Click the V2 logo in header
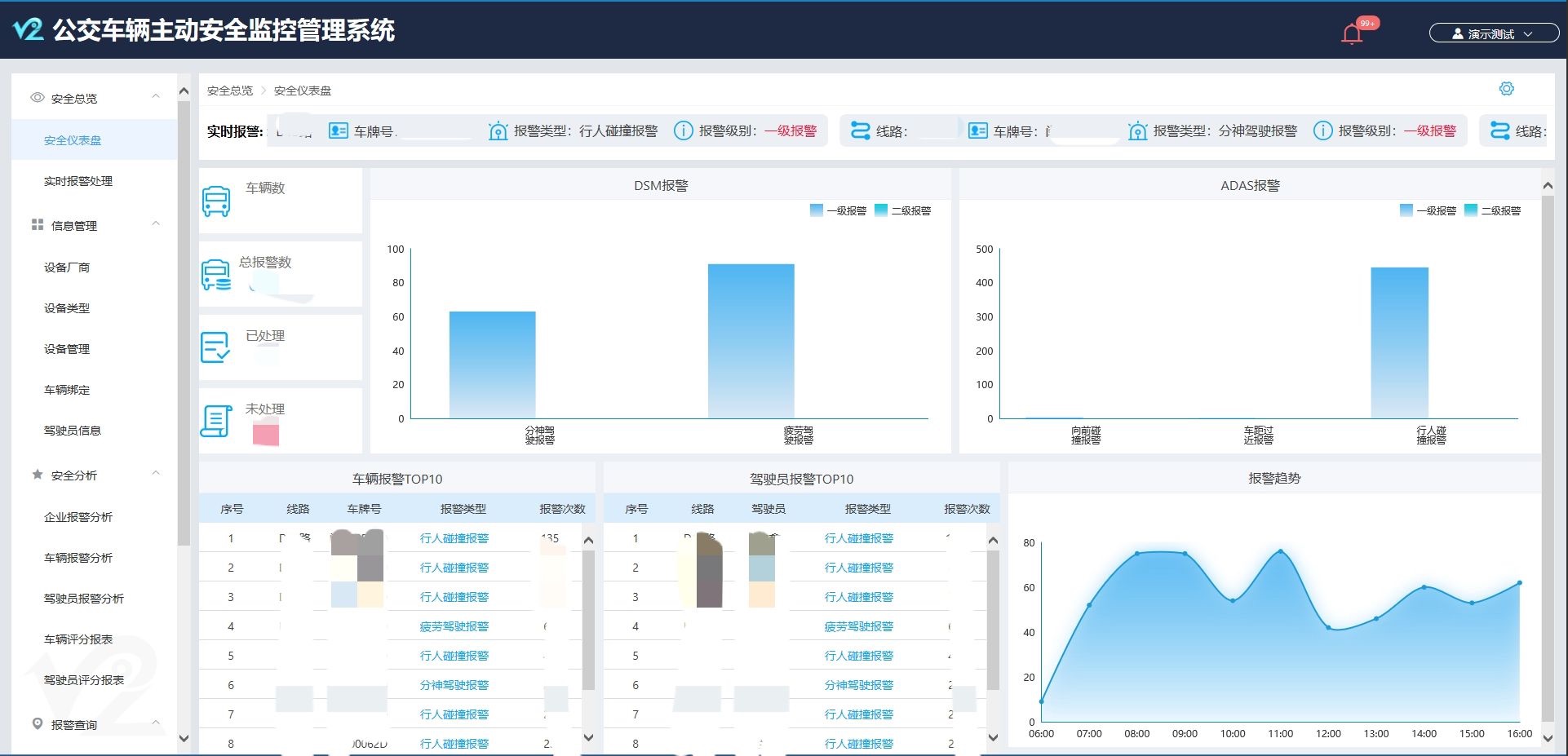This screenshot has width=1568, height=756. coord(28,30)
